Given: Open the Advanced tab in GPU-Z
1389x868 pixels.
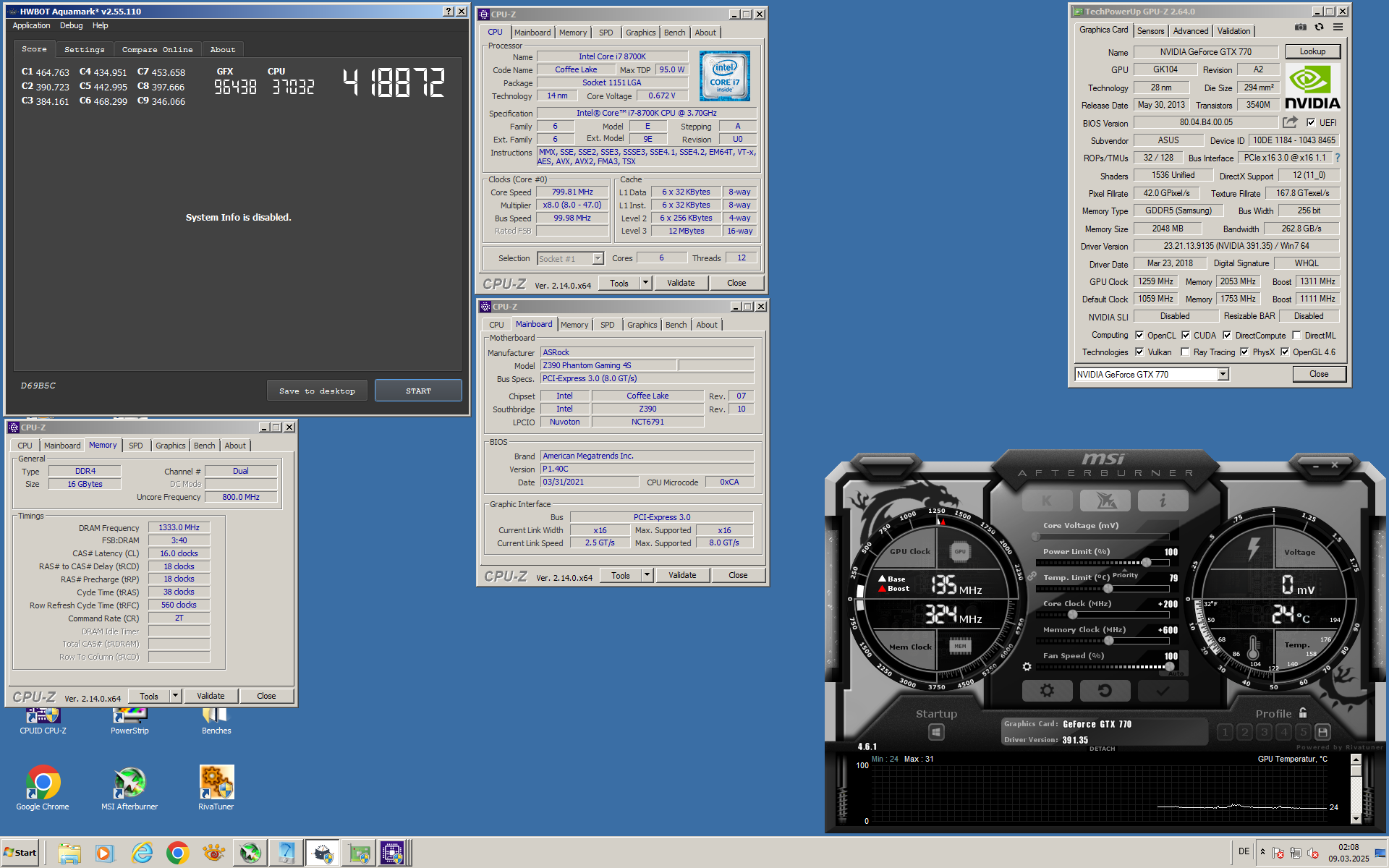Looking at the screenshot, I should tap(1190, 31).
